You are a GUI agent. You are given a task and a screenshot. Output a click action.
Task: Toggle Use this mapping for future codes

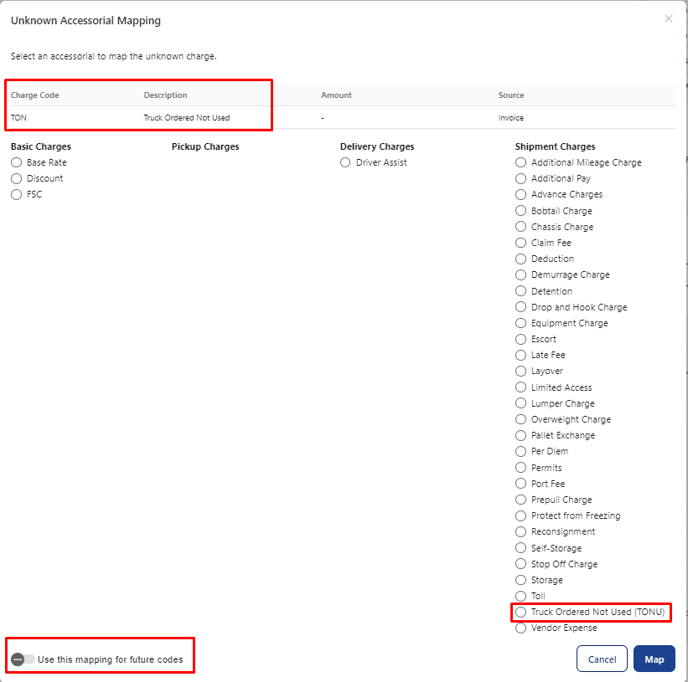pyautogui.click(x=23, y=659)
